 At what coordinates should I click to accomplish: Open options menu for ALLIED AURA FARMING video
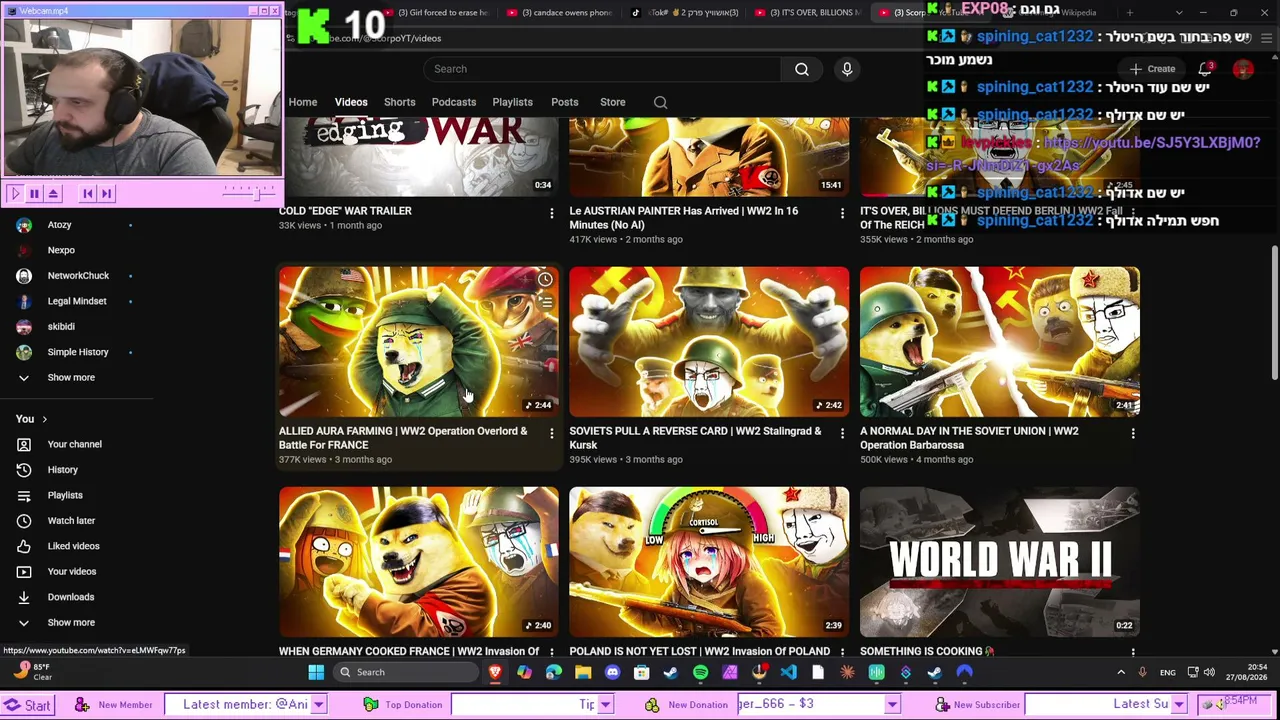551,433
